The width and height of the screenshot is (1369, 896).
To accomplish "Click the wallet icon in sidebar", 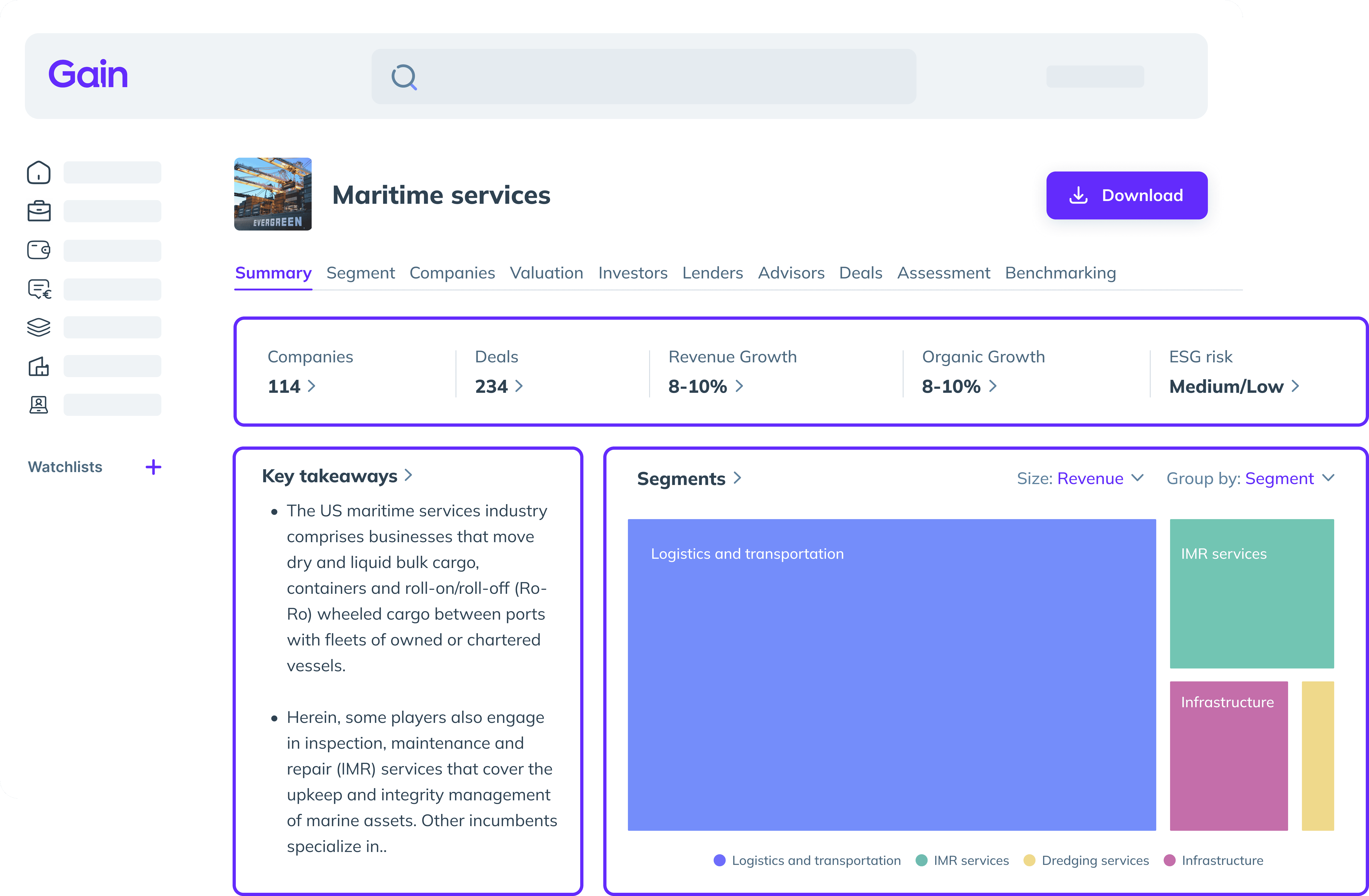I will click(x=38, y=250).
